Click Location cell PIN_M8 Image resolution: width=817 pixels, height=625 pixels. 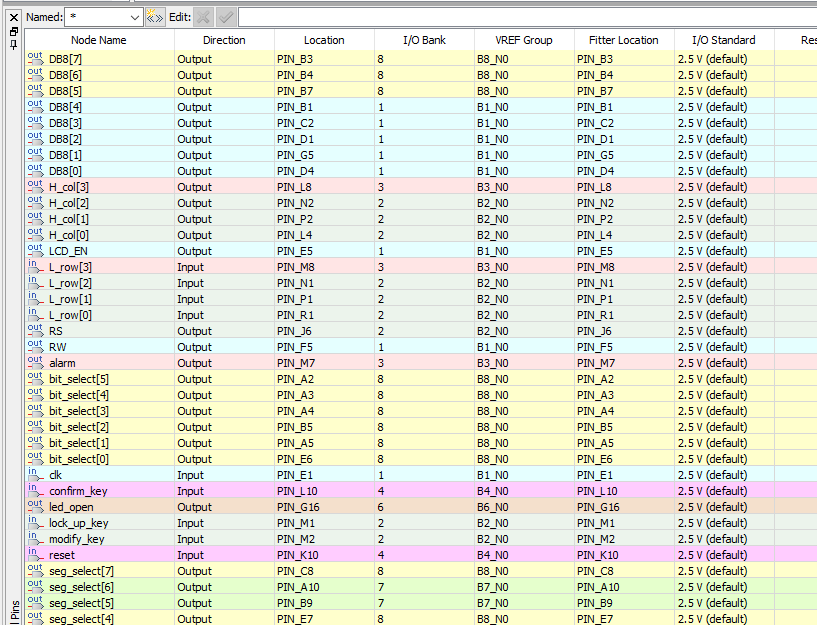click(x=324, y=267)
